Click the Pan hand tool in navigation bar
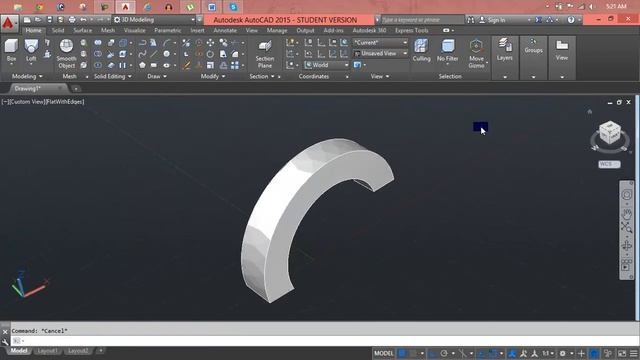The image size is (640, 360). pos(627,213)
